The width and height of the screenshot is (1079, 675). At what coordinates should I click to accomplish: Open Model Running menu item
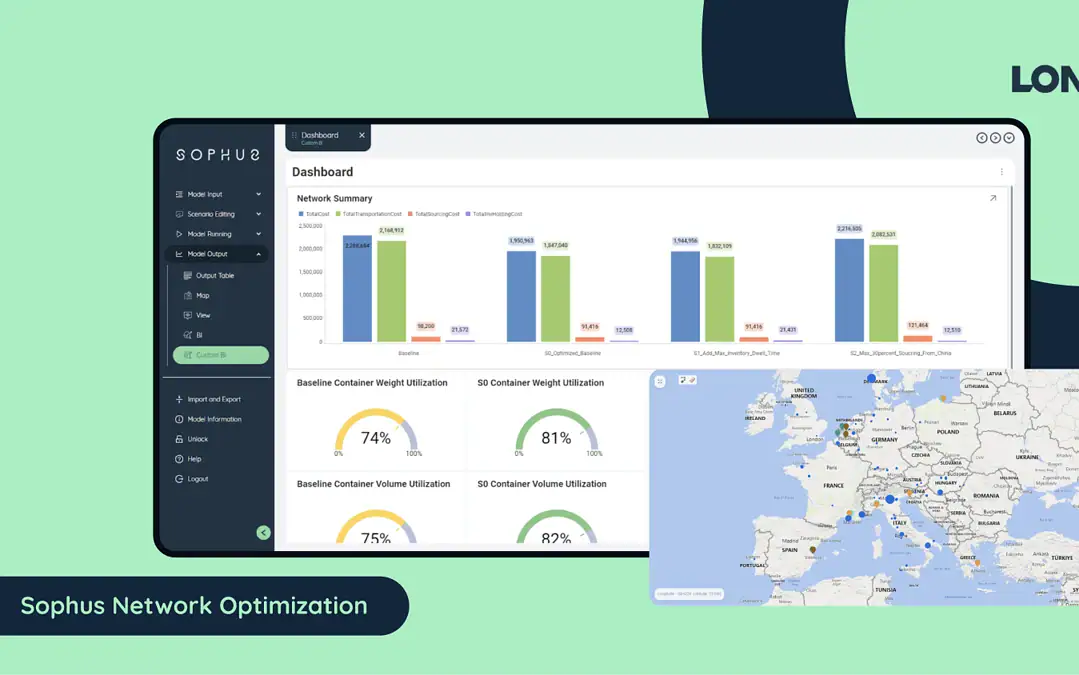[x=217, y=234]
